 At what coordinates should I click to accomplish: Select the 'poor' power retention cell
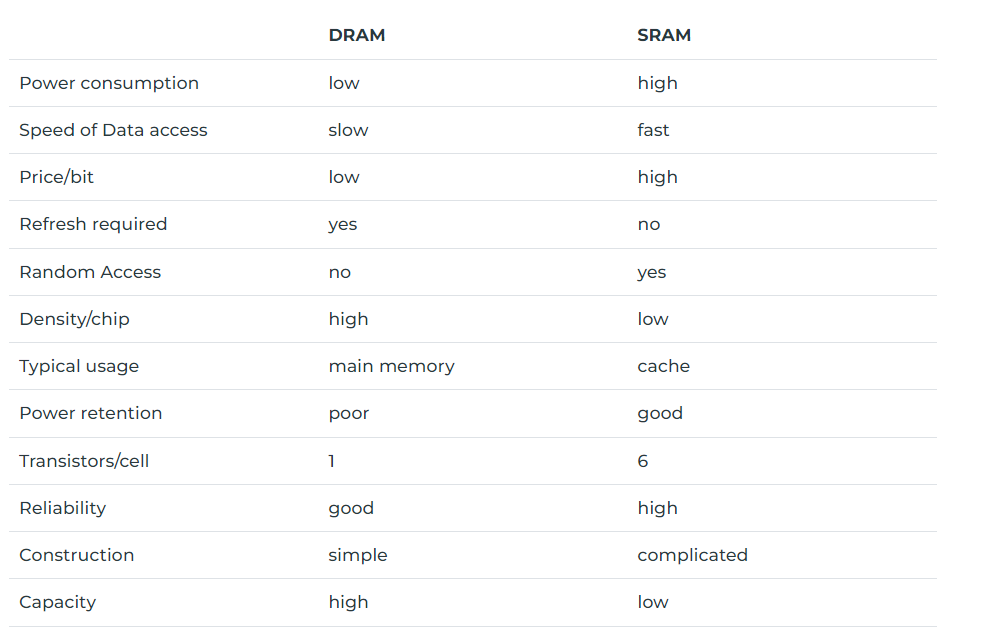(348, 413)
